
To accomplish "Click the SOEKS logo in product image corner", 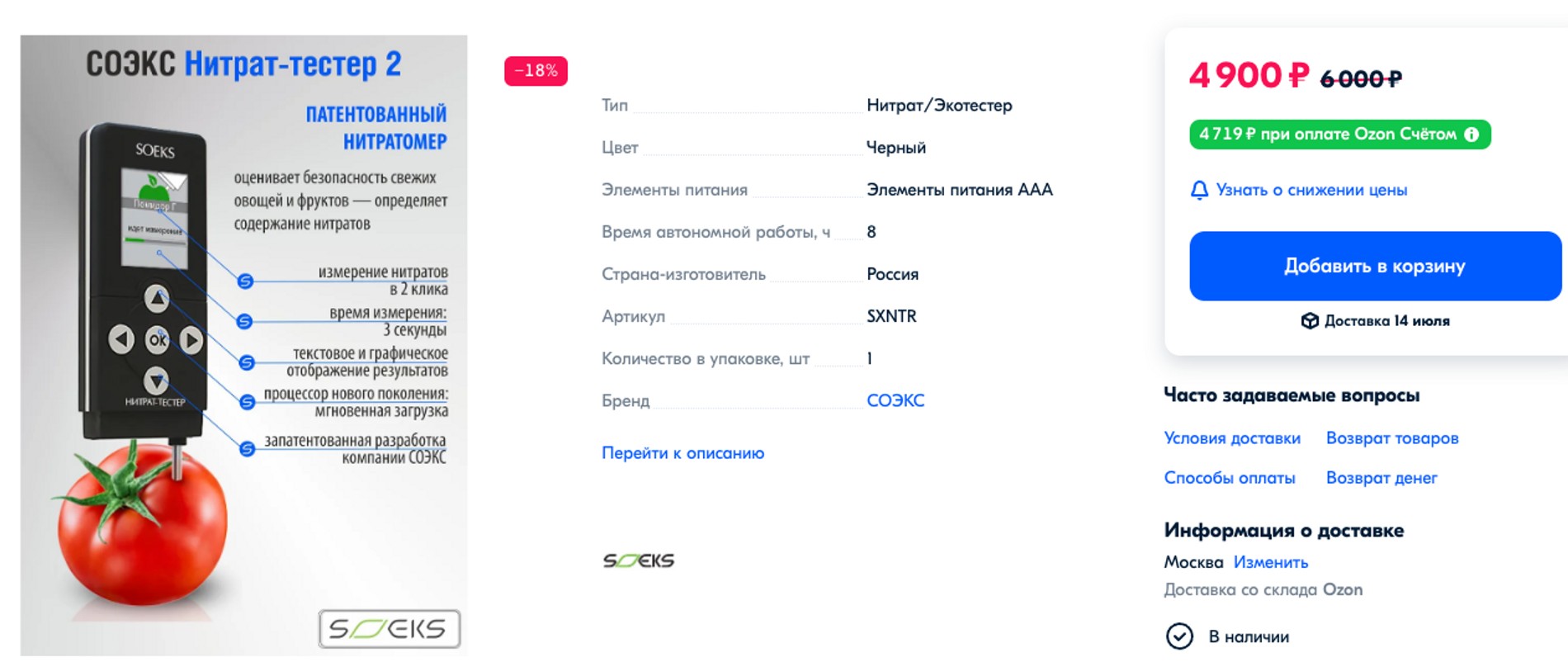I will (x=389, y=629).
